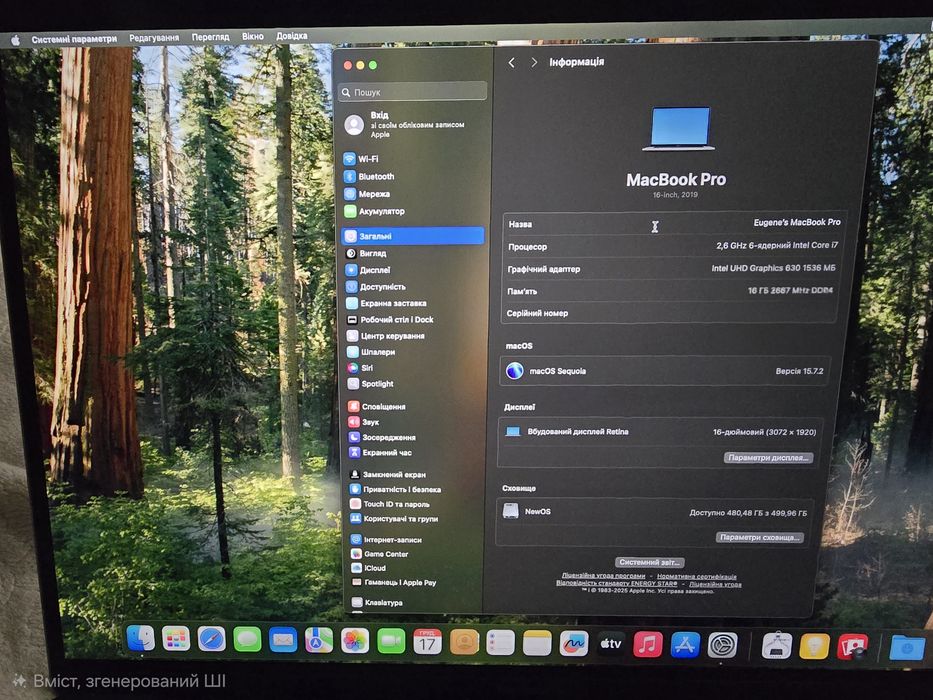Open Maps from the Dock

(319, 641)
